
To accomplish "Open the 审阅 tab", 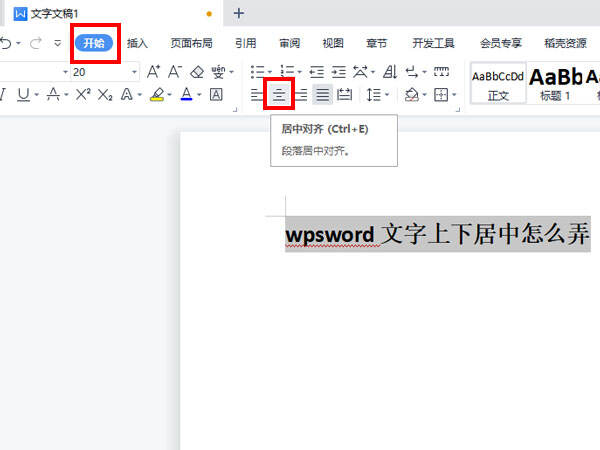I will (289, 43).
